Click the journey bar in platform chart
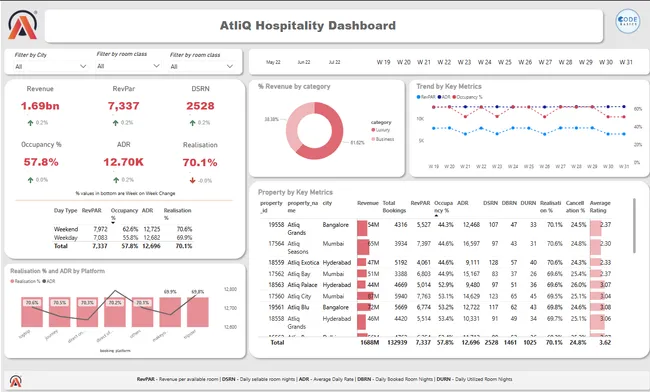 tap(60, 312)
